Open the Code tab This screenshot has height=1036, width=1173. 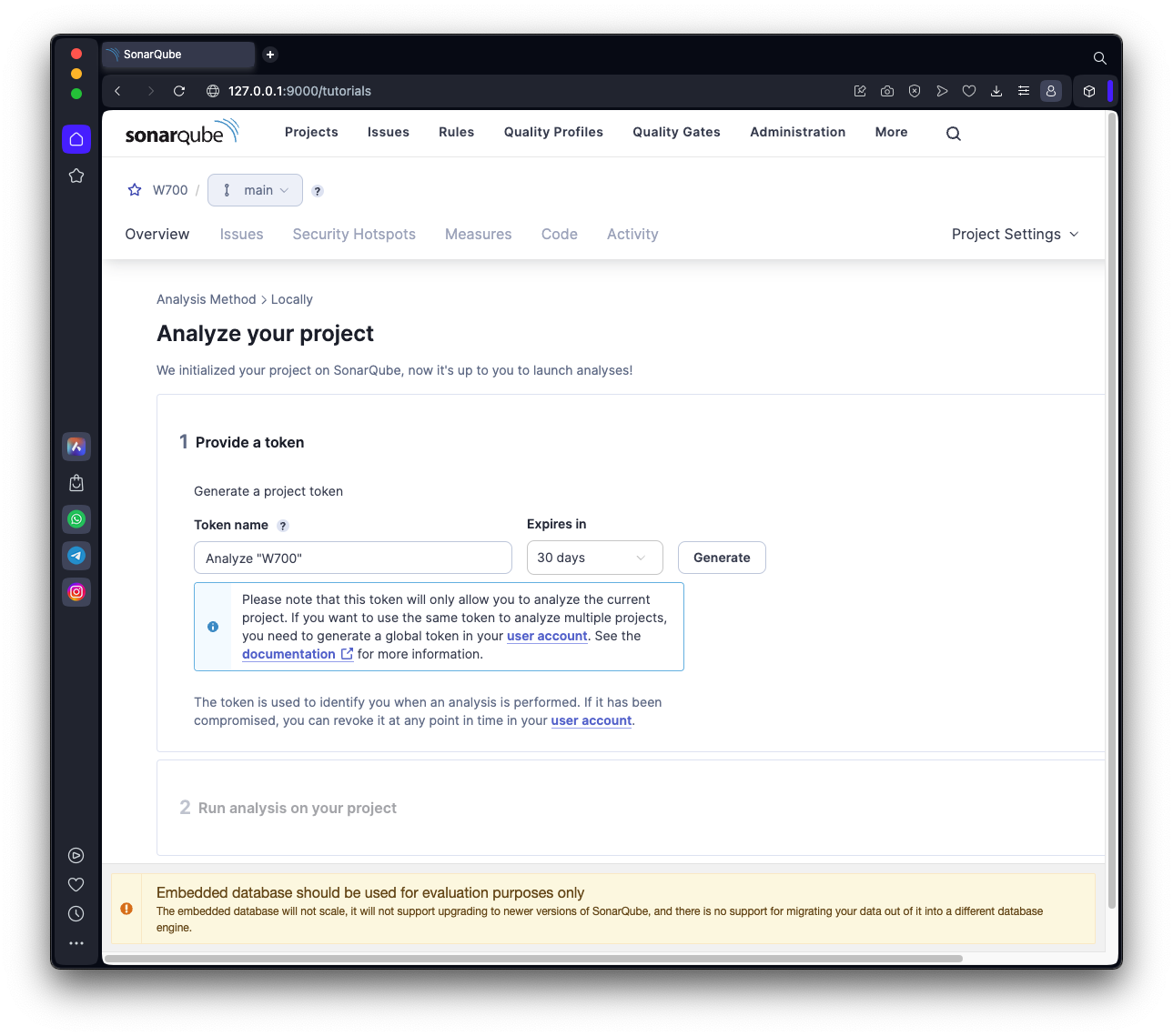click(x=560, y=234)
